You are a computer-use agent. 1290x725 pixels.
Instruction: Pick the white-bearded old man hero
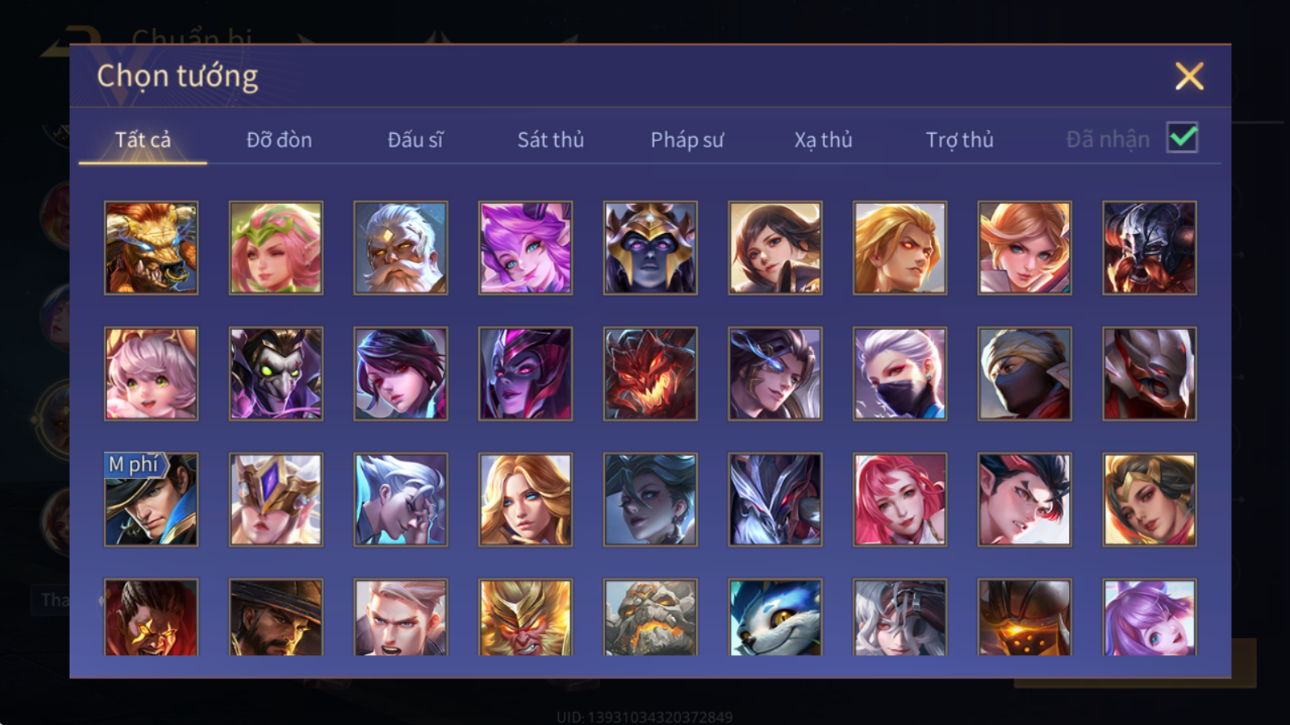(x=400, y=248)
